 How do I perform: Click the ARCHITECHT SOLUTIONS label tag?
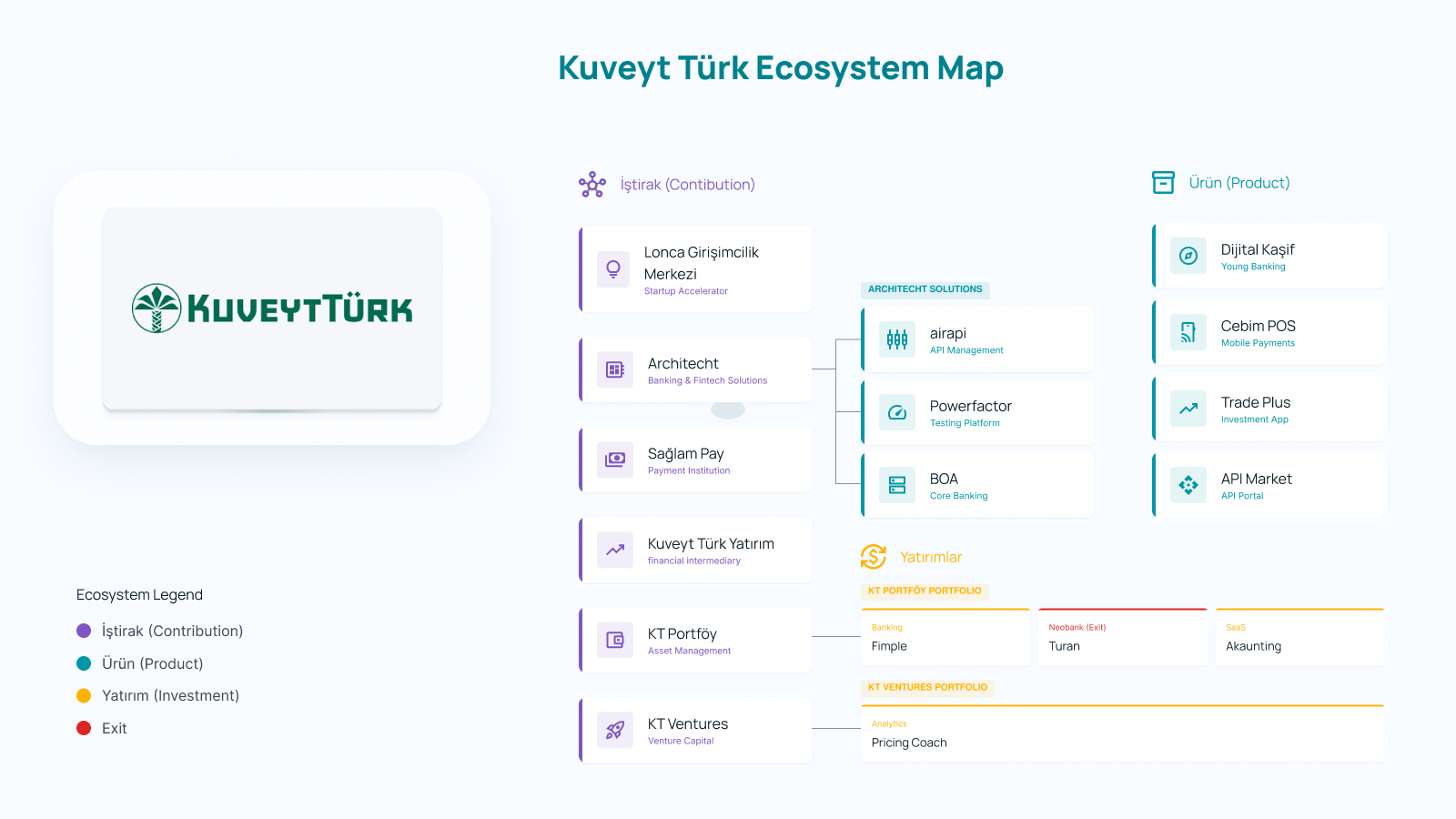pyautogui.click(x=925, y=289)
